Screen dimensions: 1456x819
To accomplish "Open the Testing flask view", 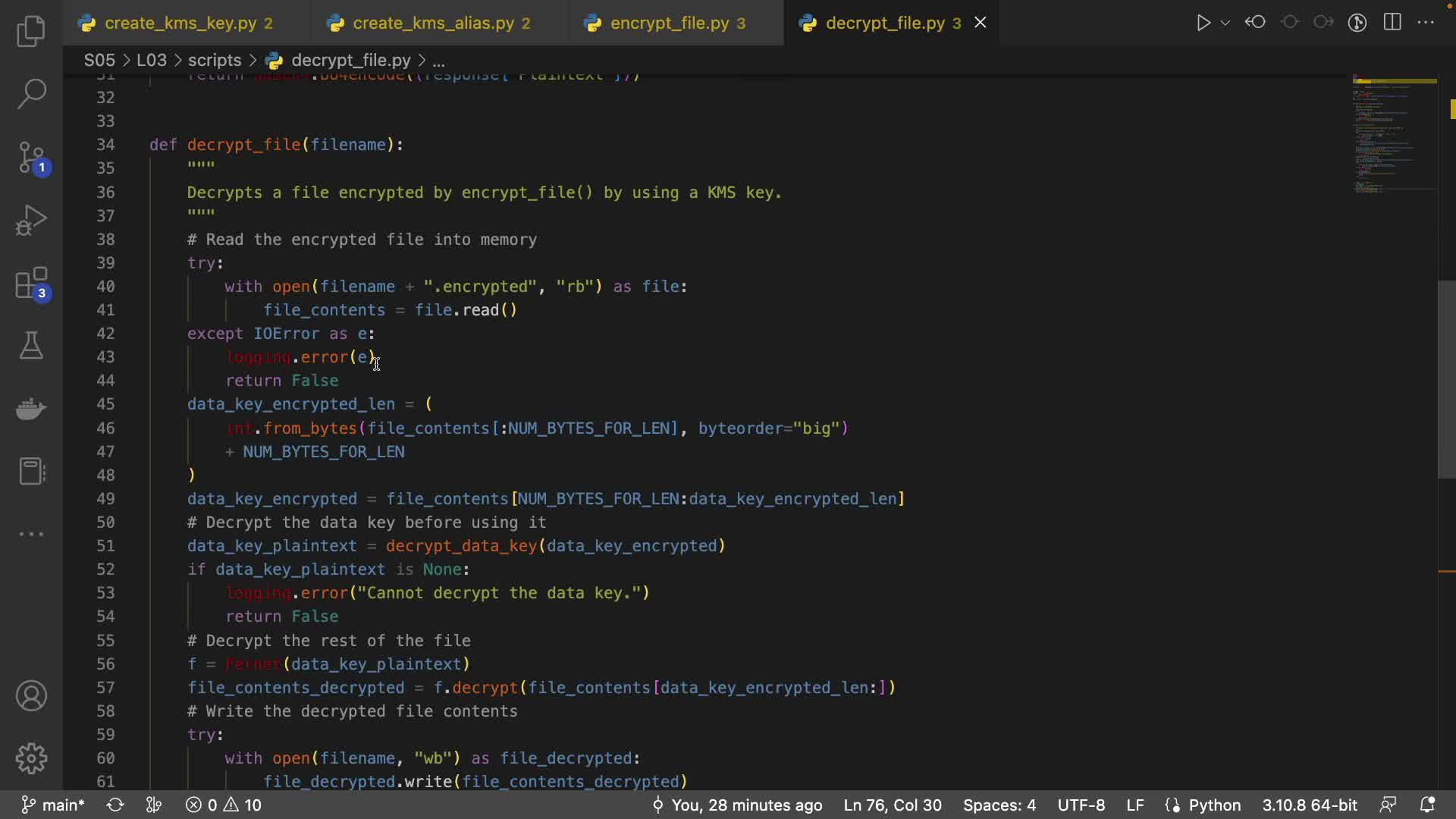I will coord(31,346).
